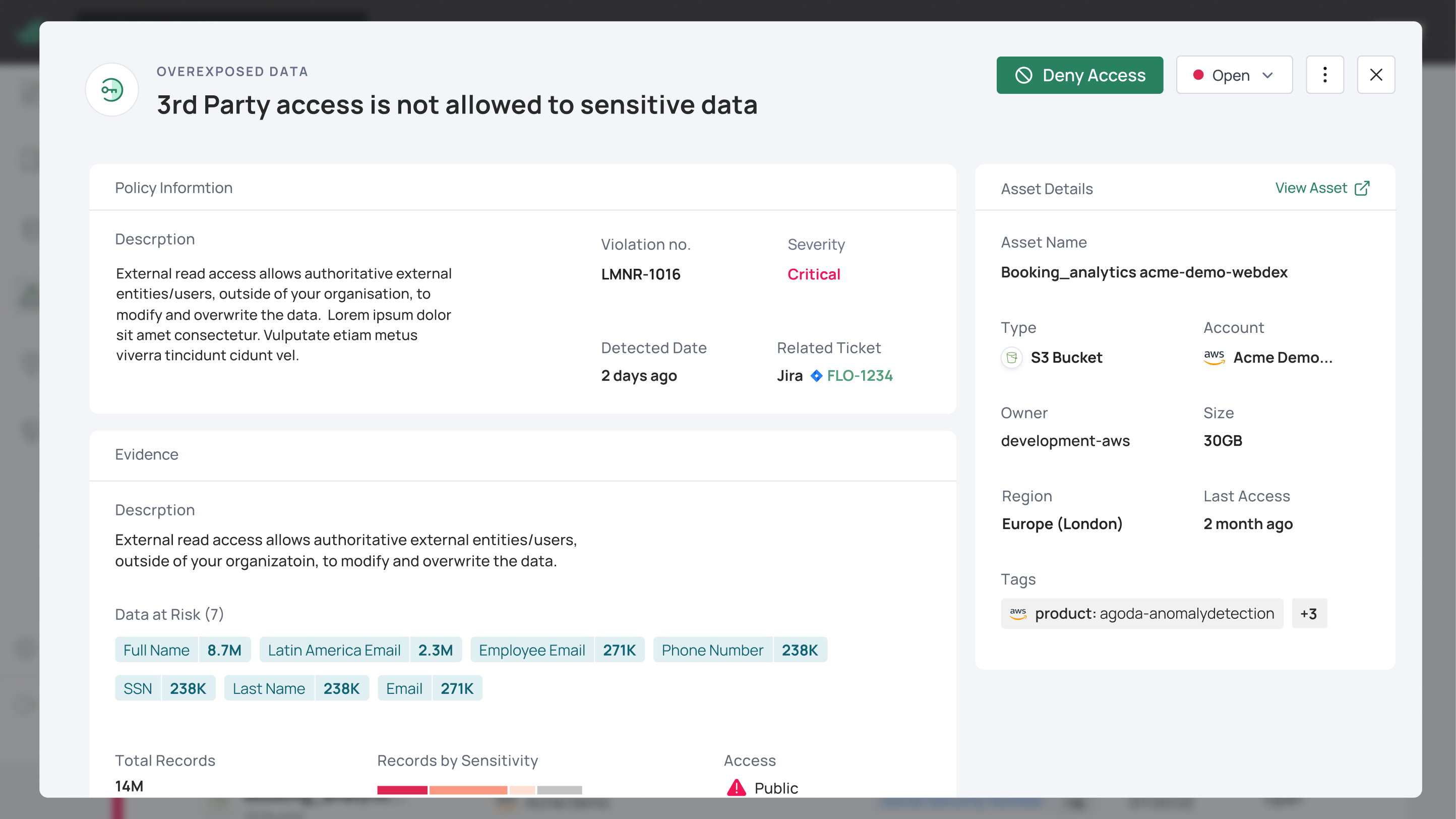Screen dimensions: 1456x819
Task: Click the AWS icon inside the product tag
Action: [1017, 614]
